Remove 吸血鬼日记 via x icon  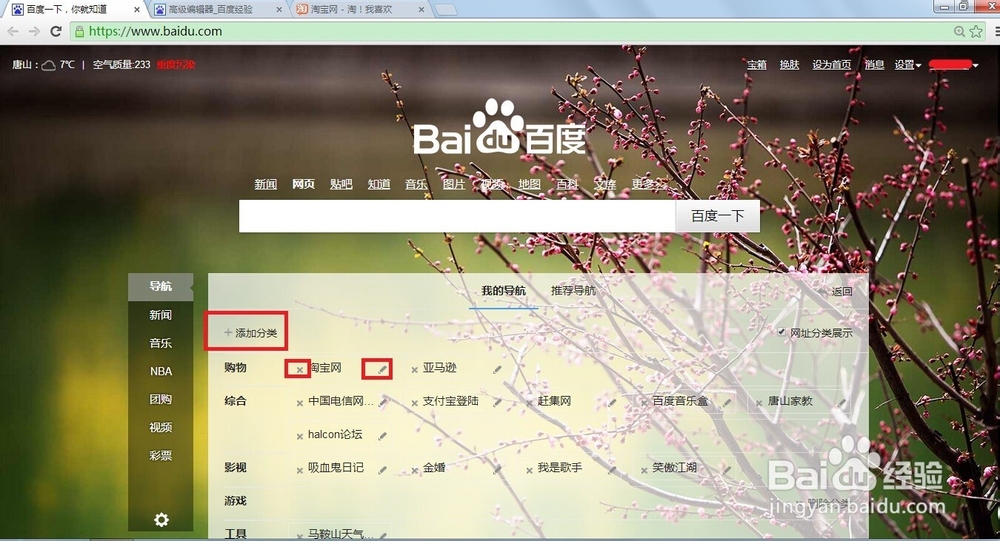(x=299, y=470)
